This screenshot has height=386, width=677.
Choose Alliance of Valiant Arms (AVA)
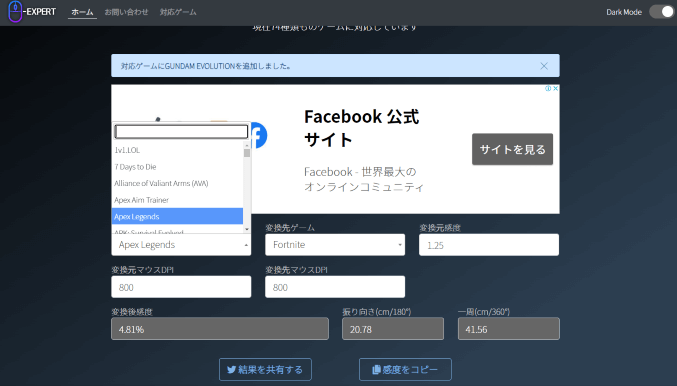click(177, 183)
